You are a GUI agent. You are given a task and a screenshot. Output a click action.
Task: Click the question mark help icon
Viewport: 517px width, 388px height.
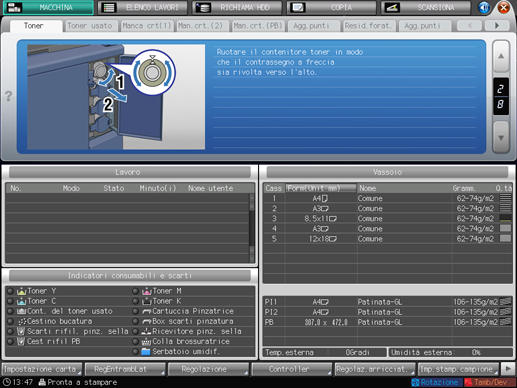click(8, 96)
